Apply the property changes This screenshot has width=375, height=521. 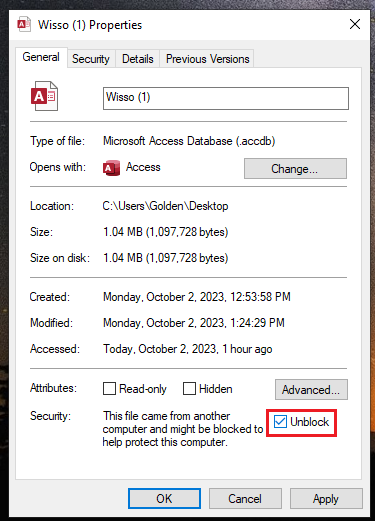point(326,499)
